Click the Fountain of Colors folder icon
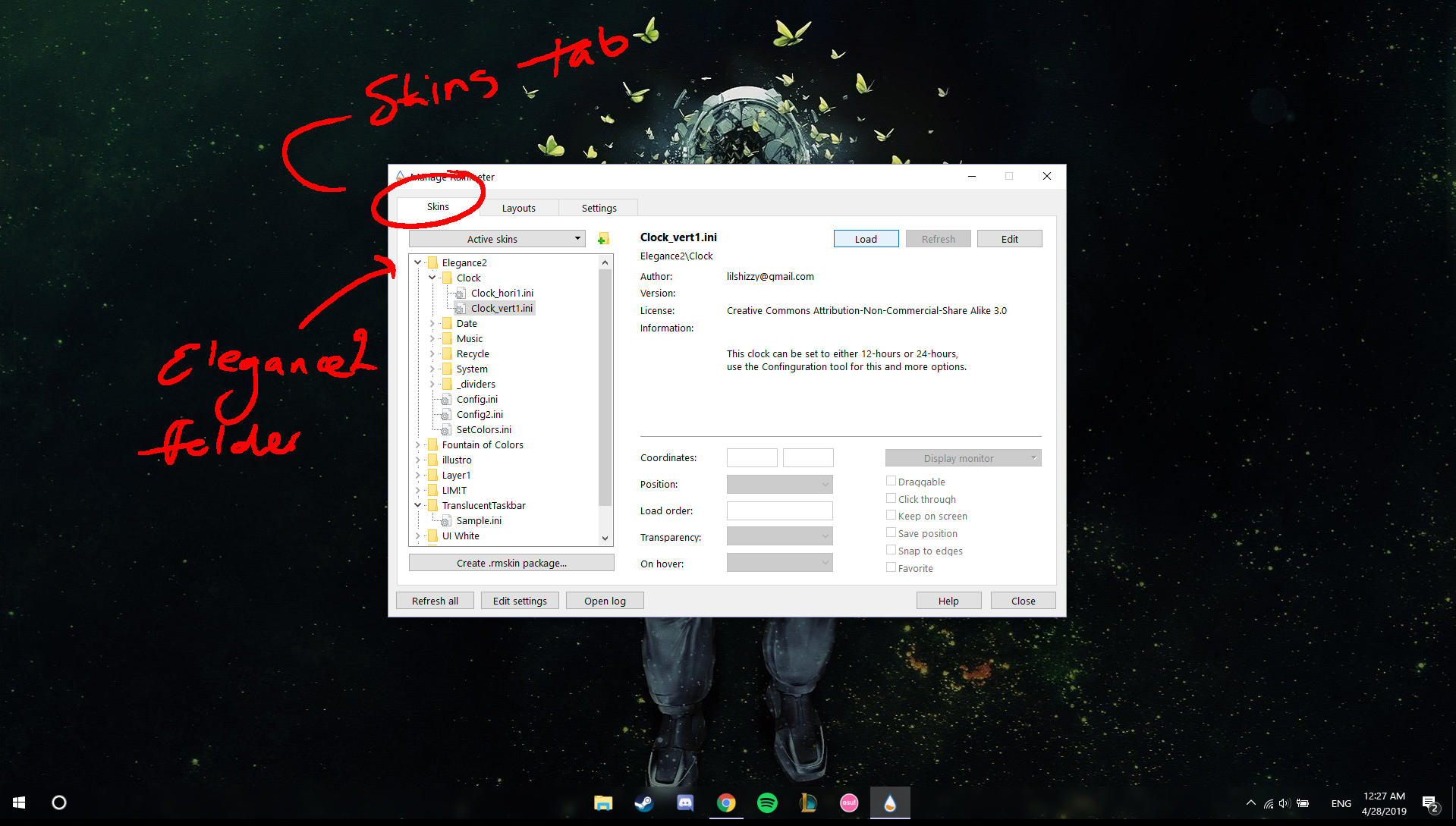The height and width of the screenshot is (826, 1456). pyautogui.click(x=433, y=444)
